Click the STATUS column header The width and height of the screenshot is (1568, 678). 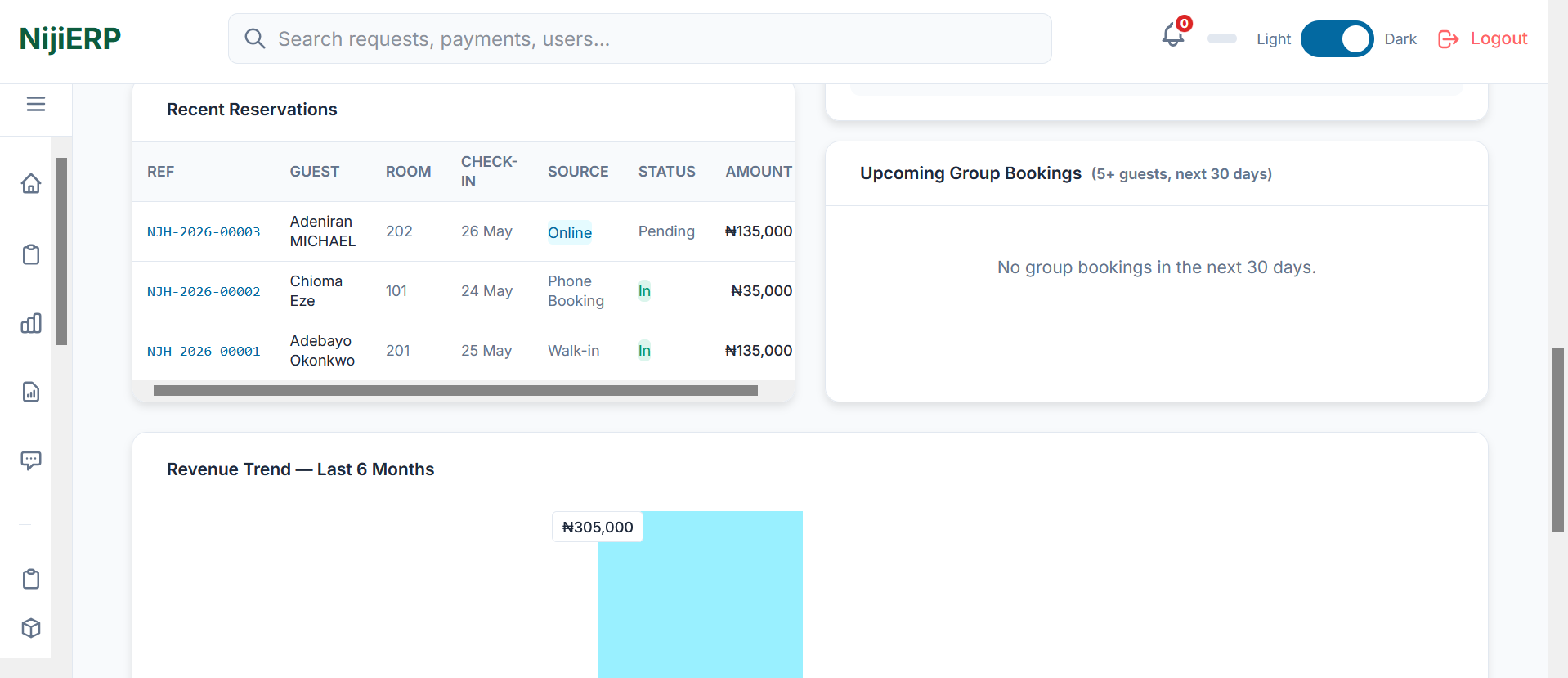point(666,172)
